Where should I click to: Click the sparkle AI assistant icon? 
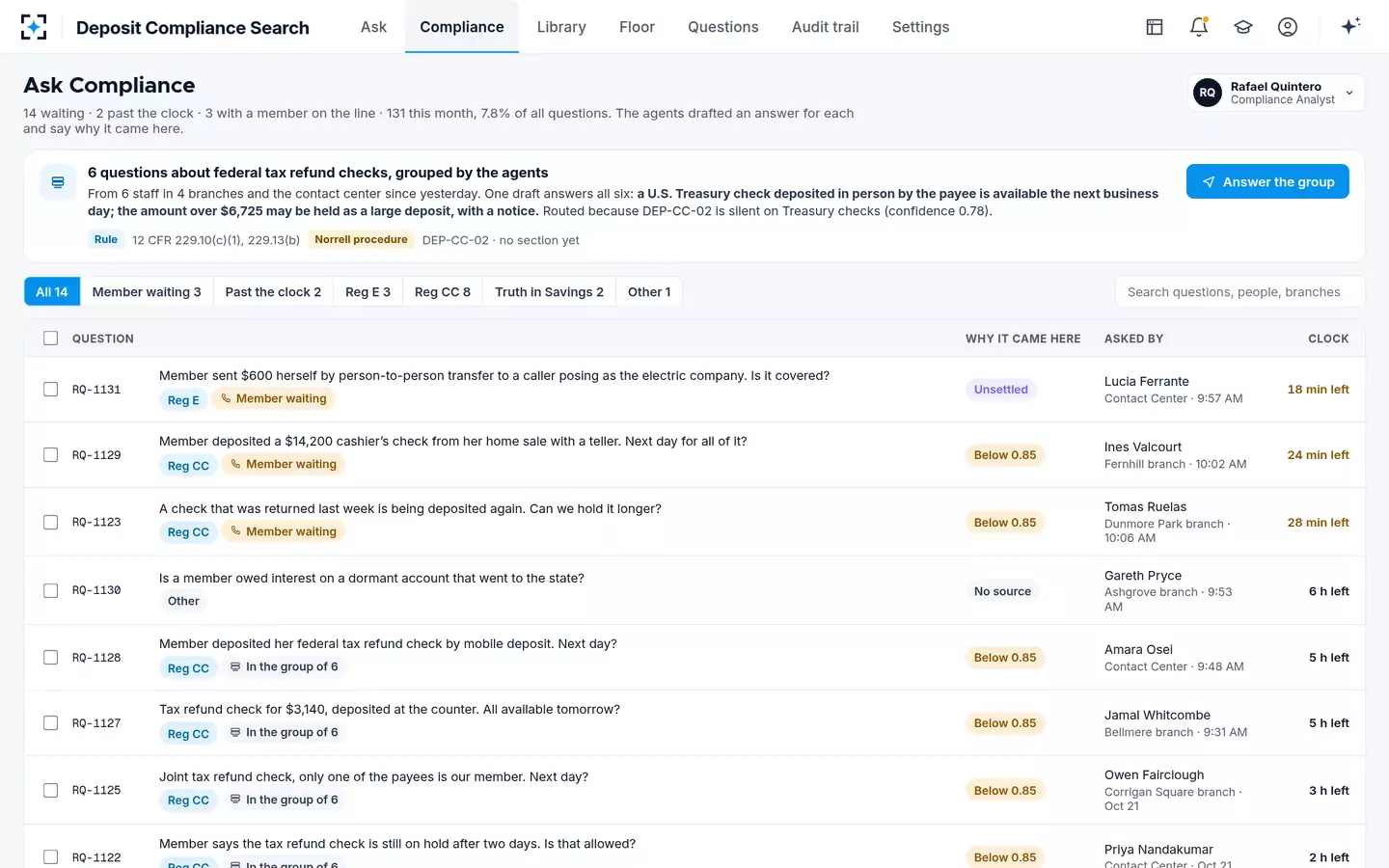click(1350, 26)
